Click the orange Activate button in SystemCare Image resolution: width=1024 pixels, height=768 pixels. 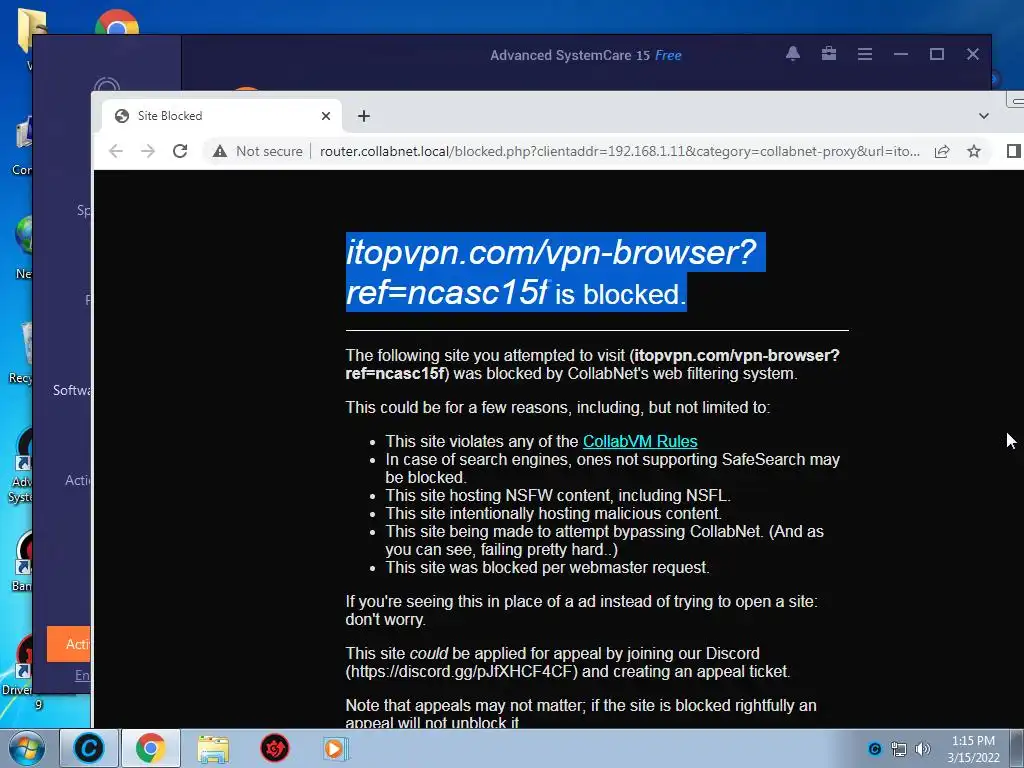point(69,644)
